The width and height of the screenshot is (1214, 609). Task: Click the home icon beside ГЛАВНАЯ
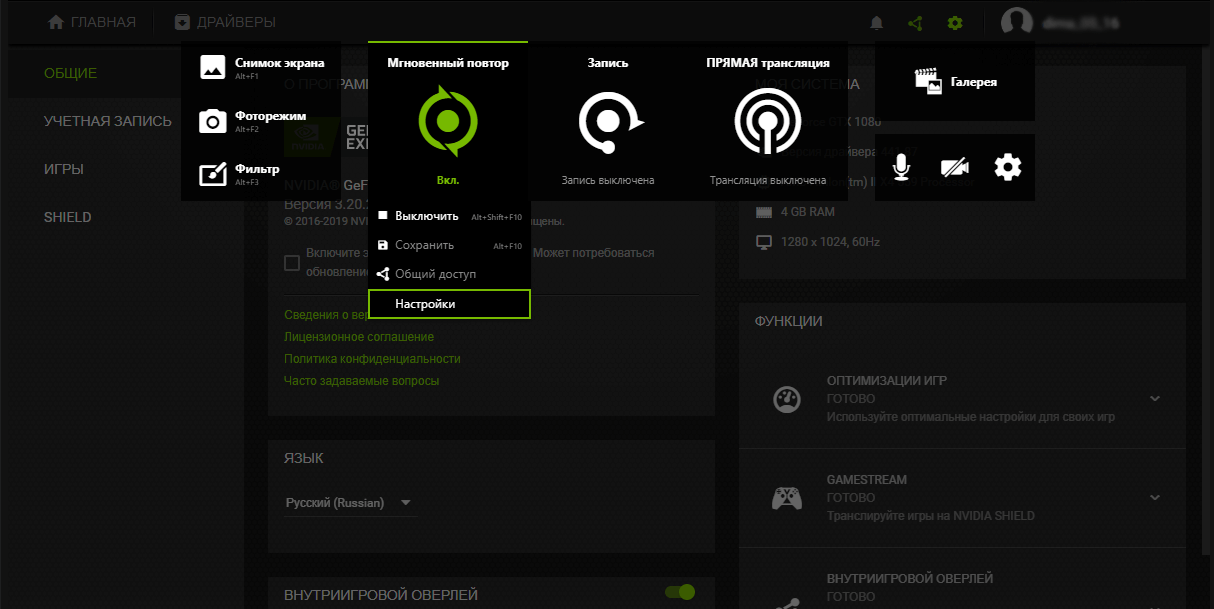pyautogui.click(x=56, y=22)
